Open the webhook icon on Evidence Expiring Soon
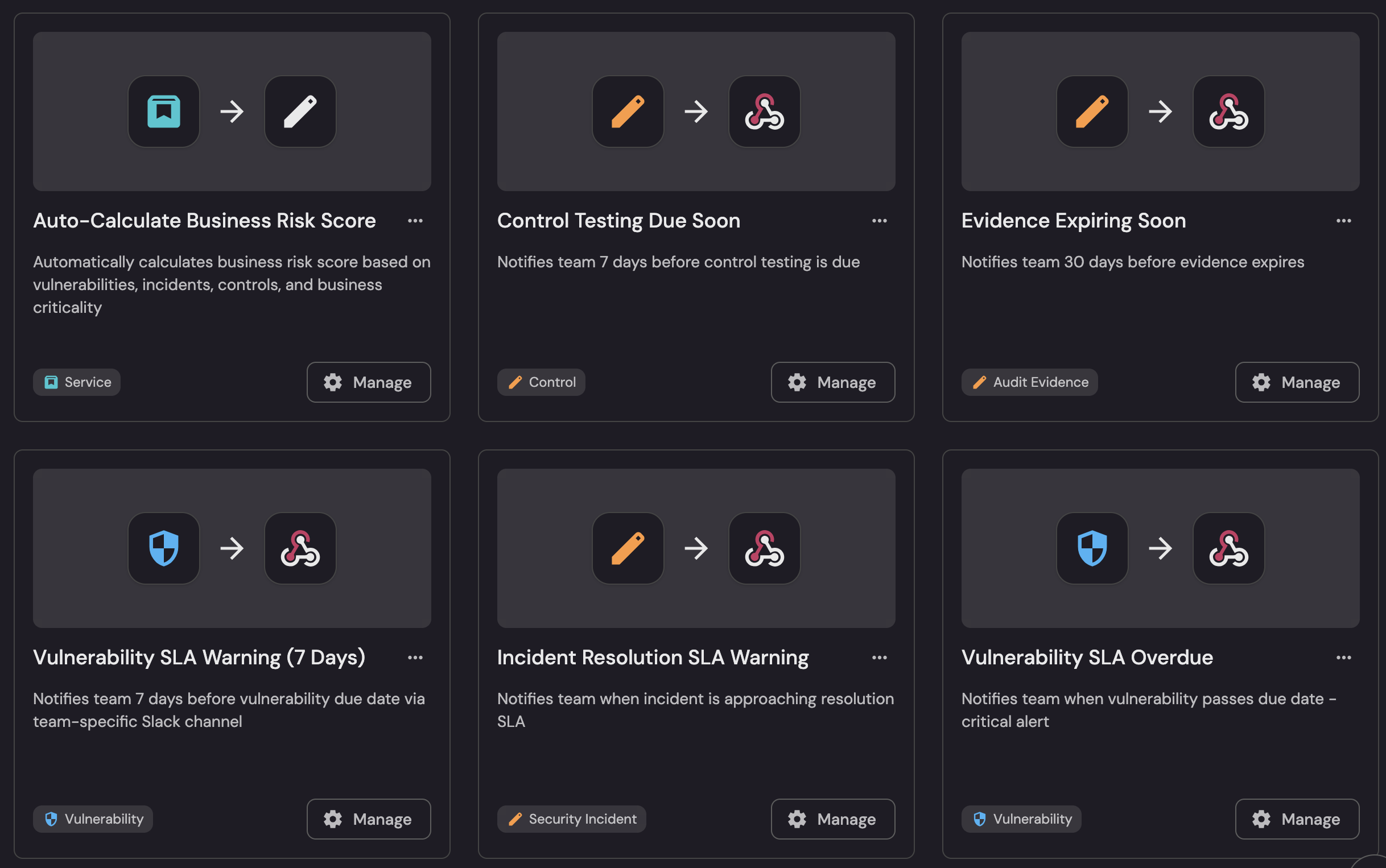Screen dimensions: 1386x868 [1227, 111]
